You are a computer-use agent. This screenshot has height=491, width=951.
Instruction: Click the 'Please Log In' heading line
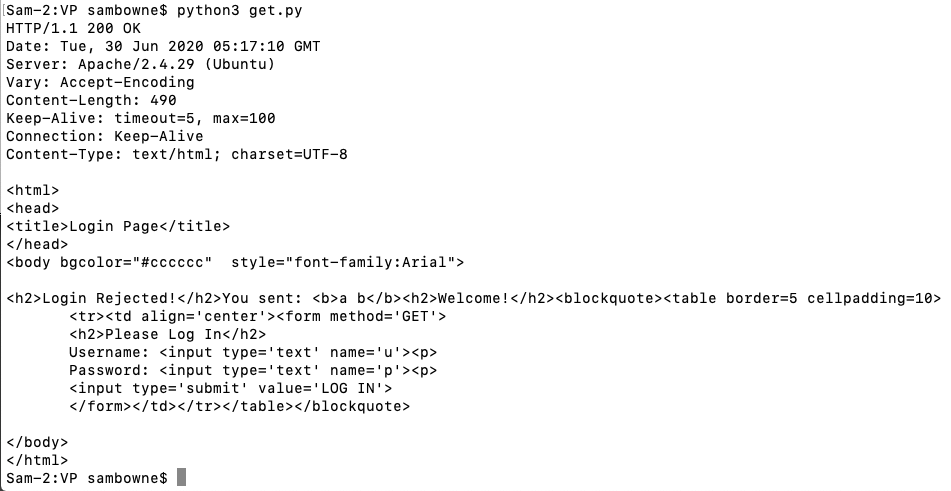tap(167, 334)
